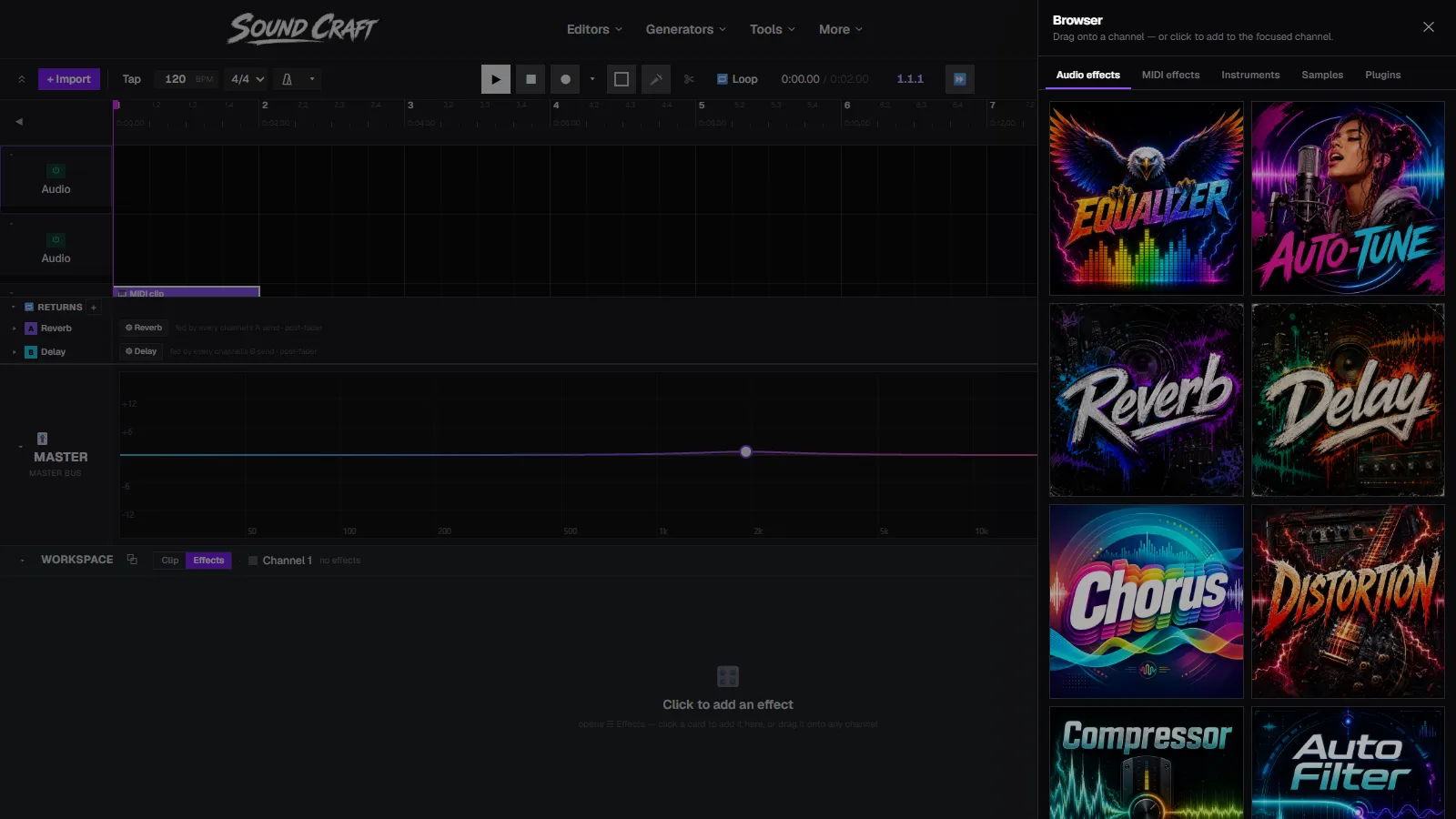The width and height of the screenshot is (1456, 819).
Task: Open the More menu
Action: click(x=840, y=29)
